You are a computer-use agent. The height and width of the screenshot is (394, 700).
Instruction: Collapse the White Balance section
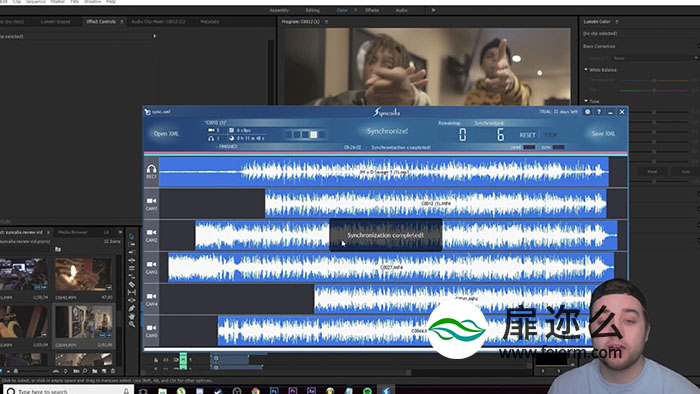click(x=586, y=70)
